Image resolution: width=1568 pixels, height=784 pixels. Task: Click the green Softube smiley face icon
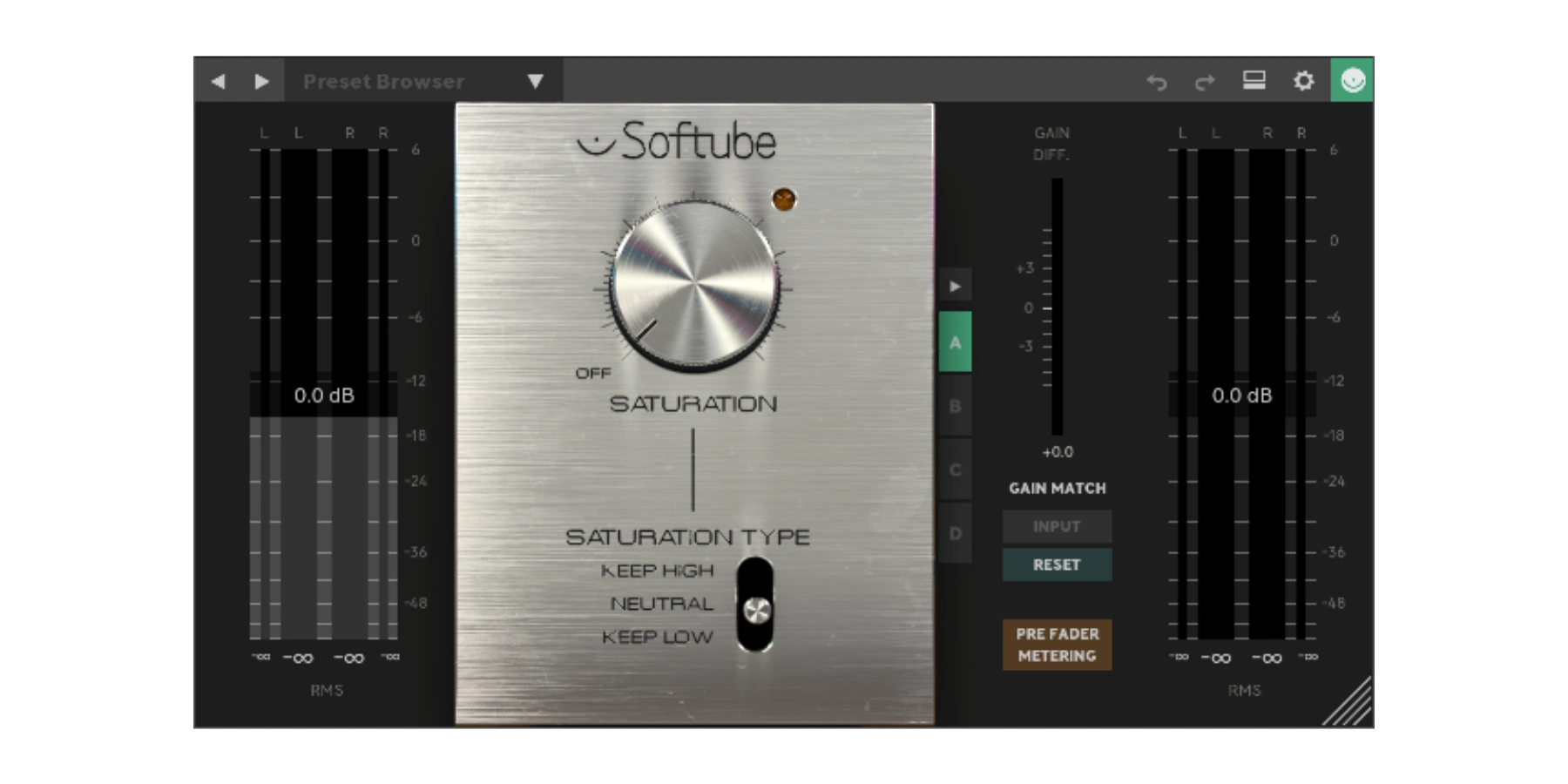(1353, 81)
